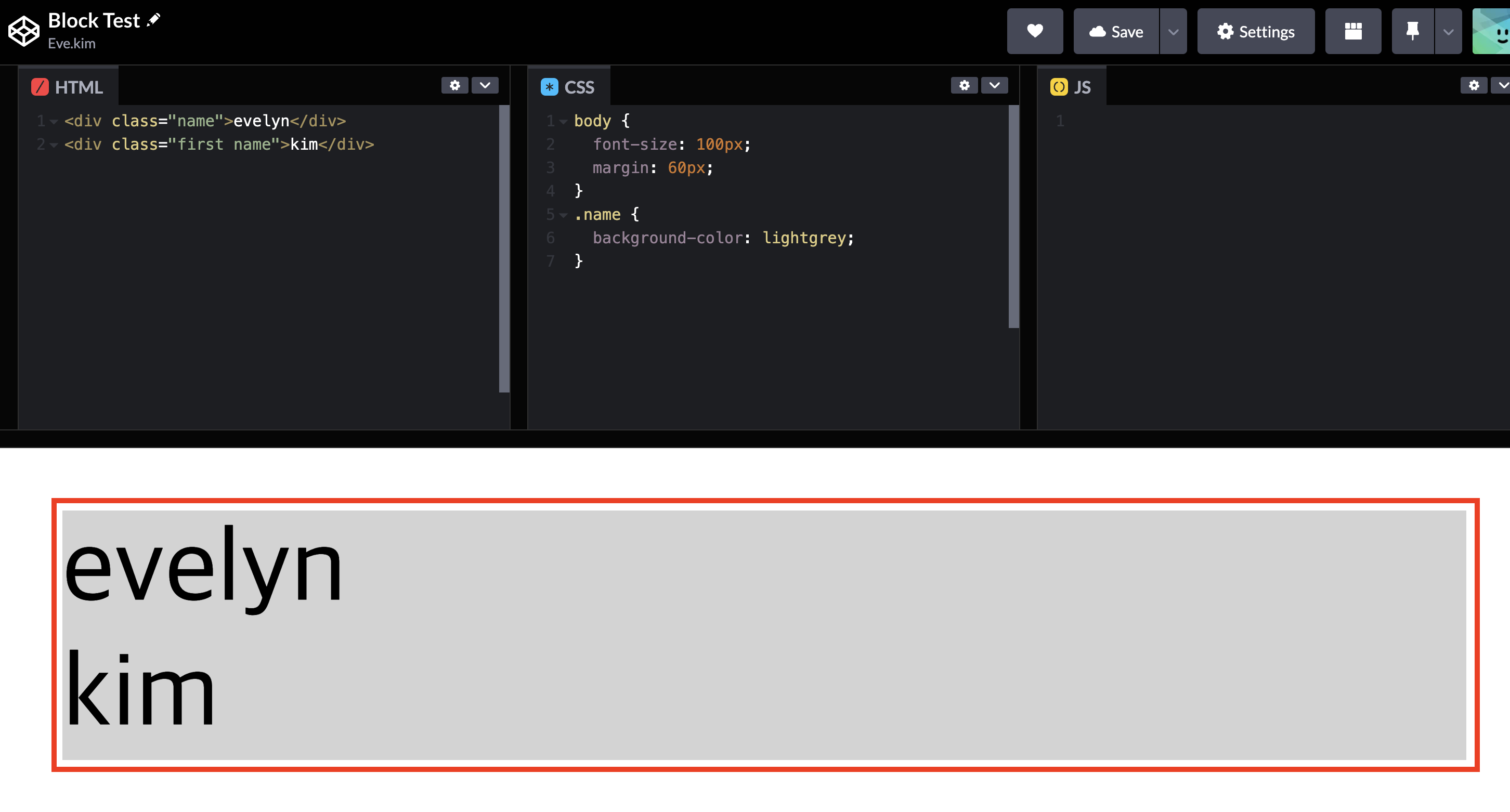
Task: Click the user avatar in header
Action: (x=1492, y=31)
